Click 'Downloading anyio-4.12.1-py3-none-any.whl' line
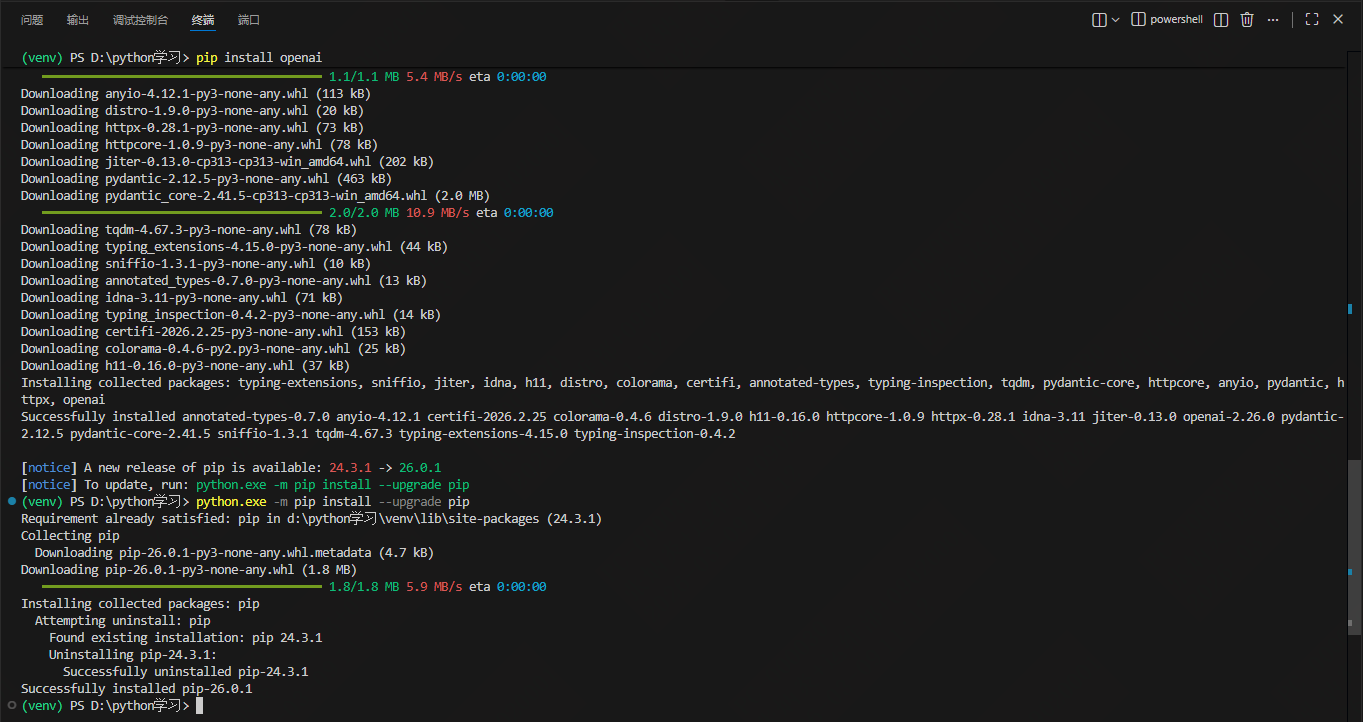 196,94
